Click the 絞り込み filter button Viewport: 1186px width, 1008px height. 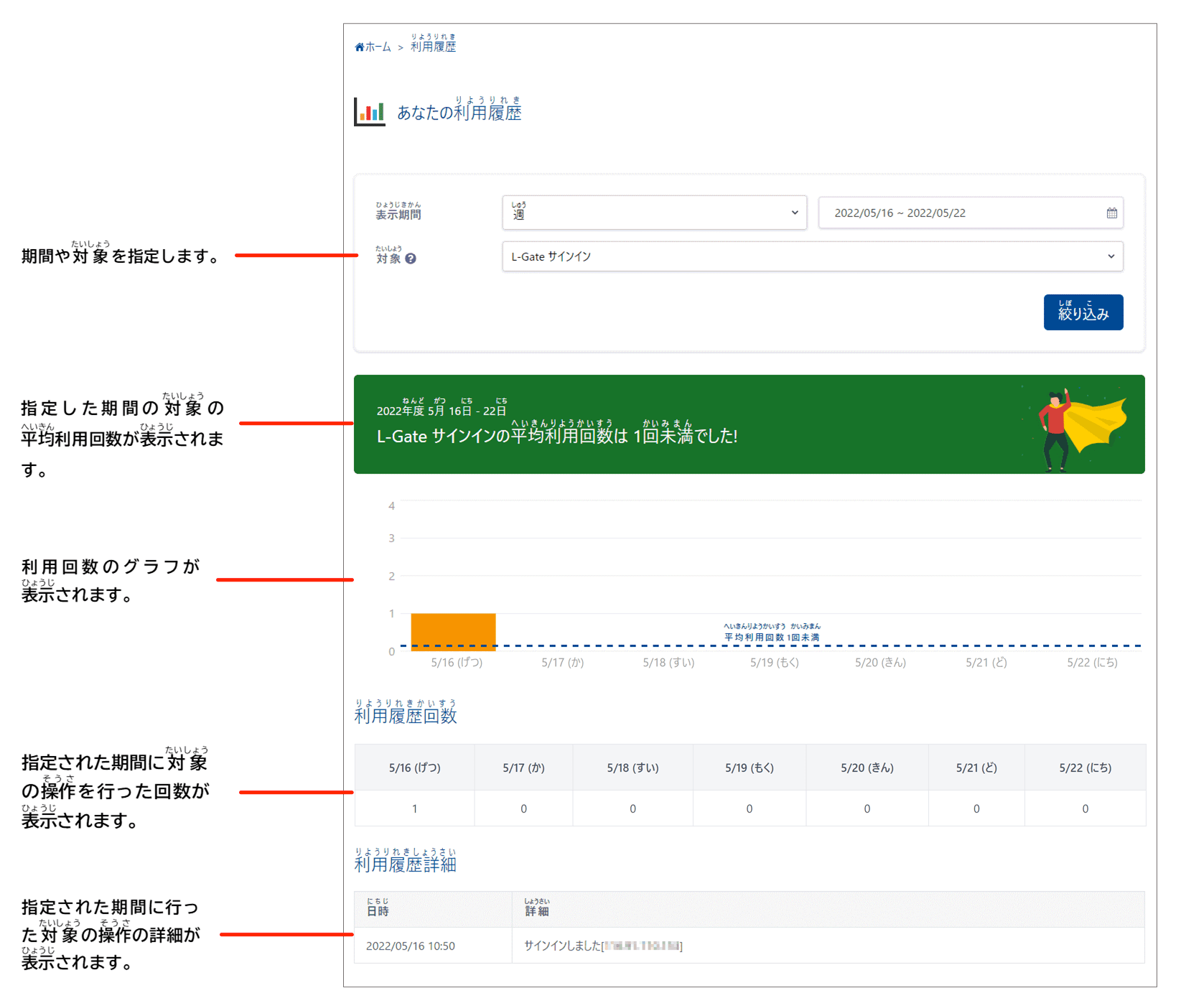(1083, 312)
